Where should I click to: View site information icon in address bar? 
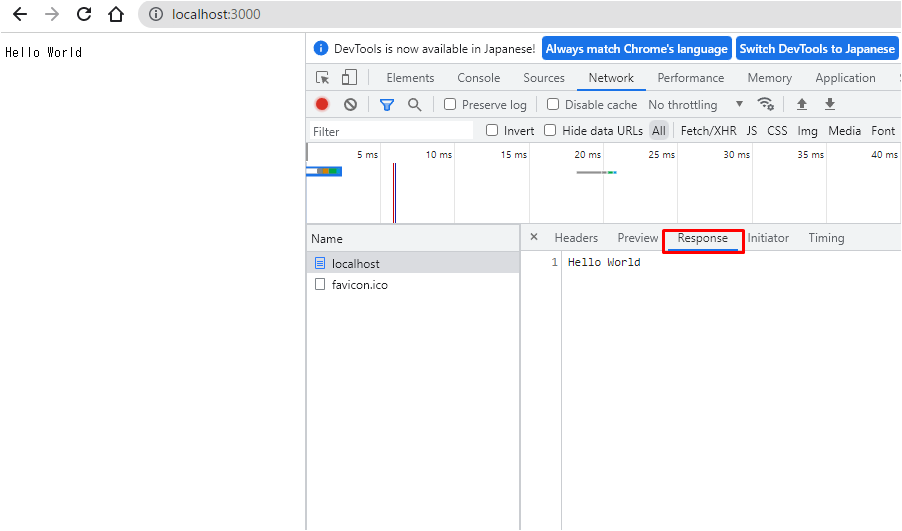(x=156, y=14)
